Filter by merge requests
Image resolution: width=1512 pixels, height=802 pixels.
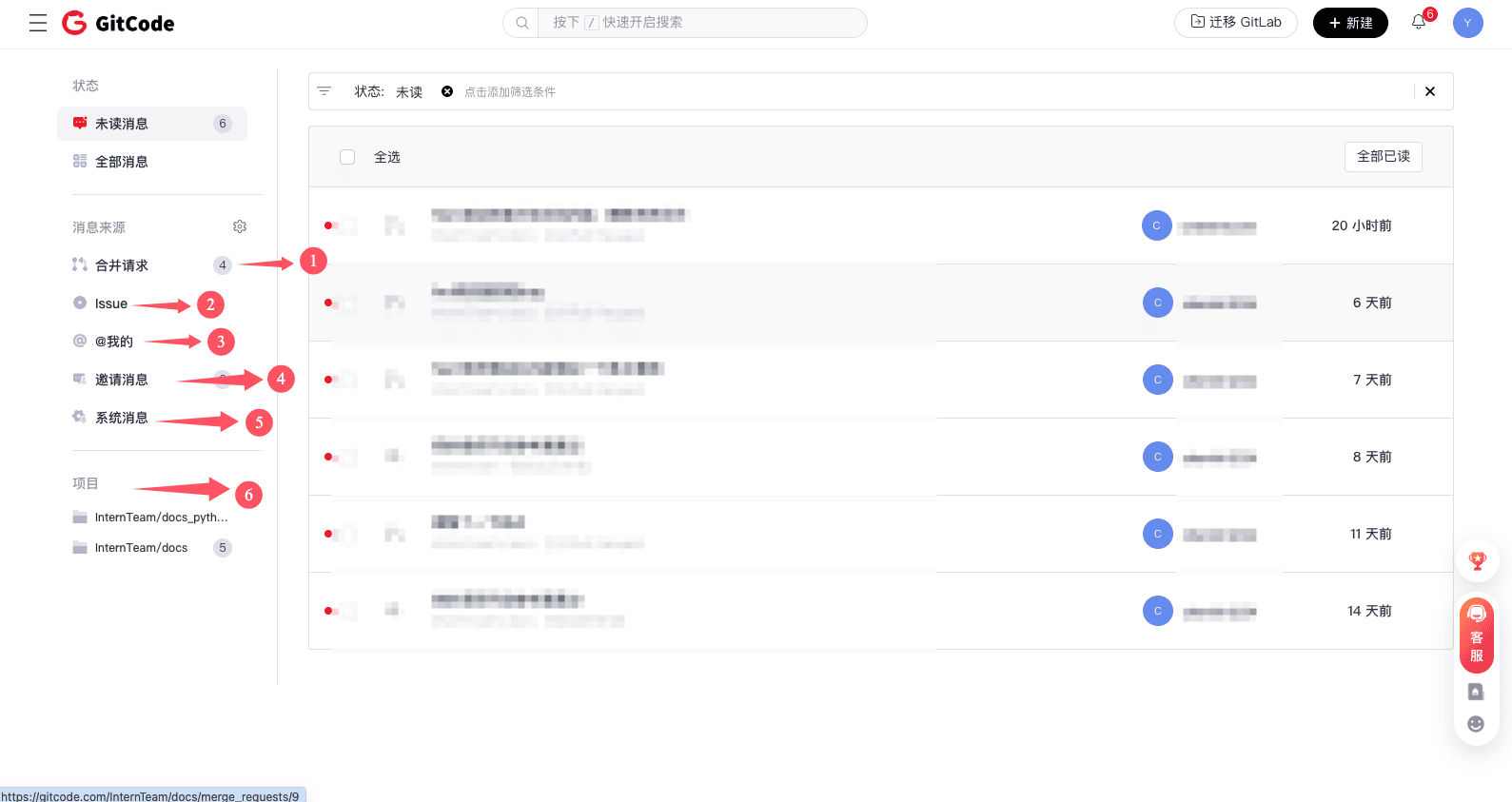pyautogui.click(x=122, y=265)
